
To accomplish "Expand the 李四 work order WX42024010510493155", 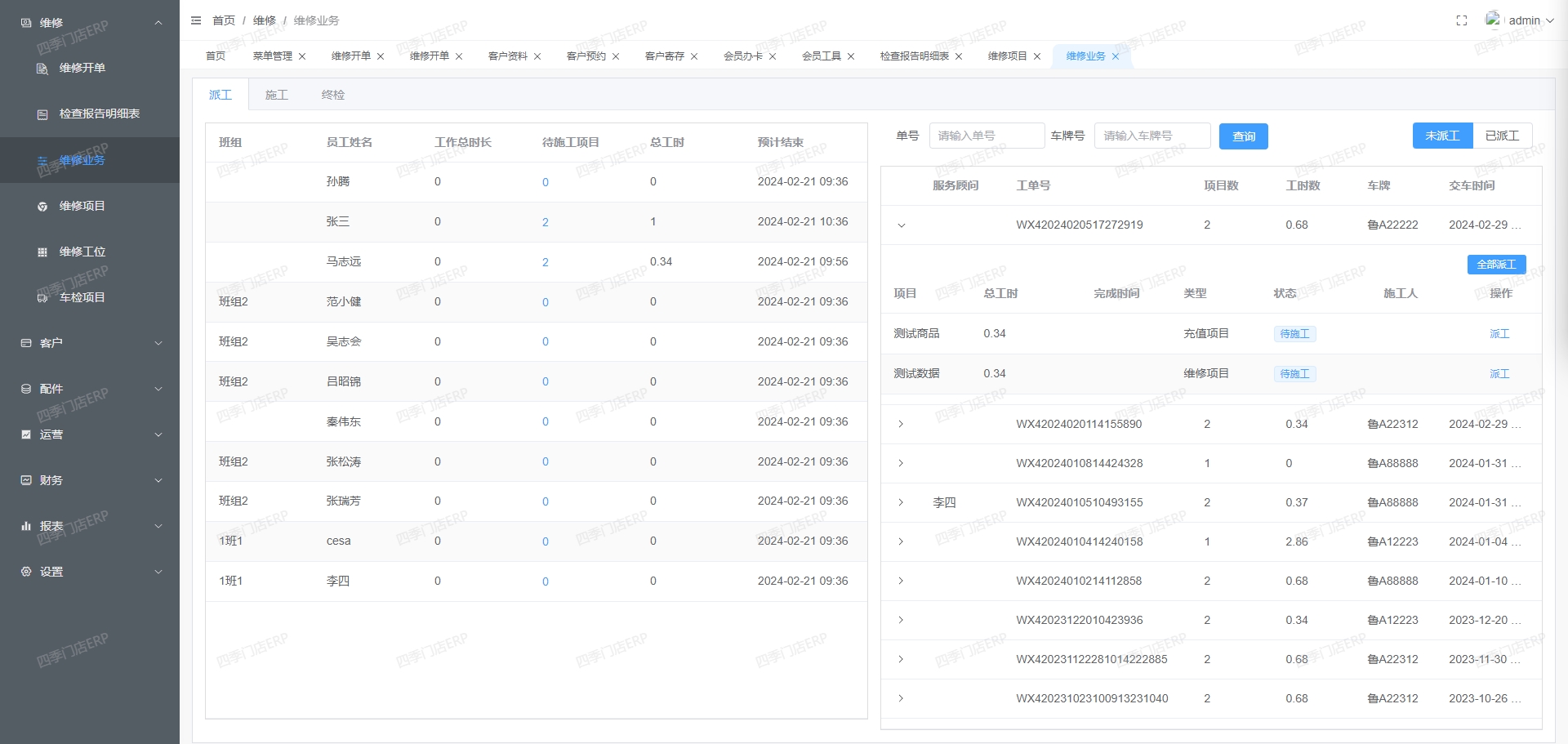I will coord(901,502).
